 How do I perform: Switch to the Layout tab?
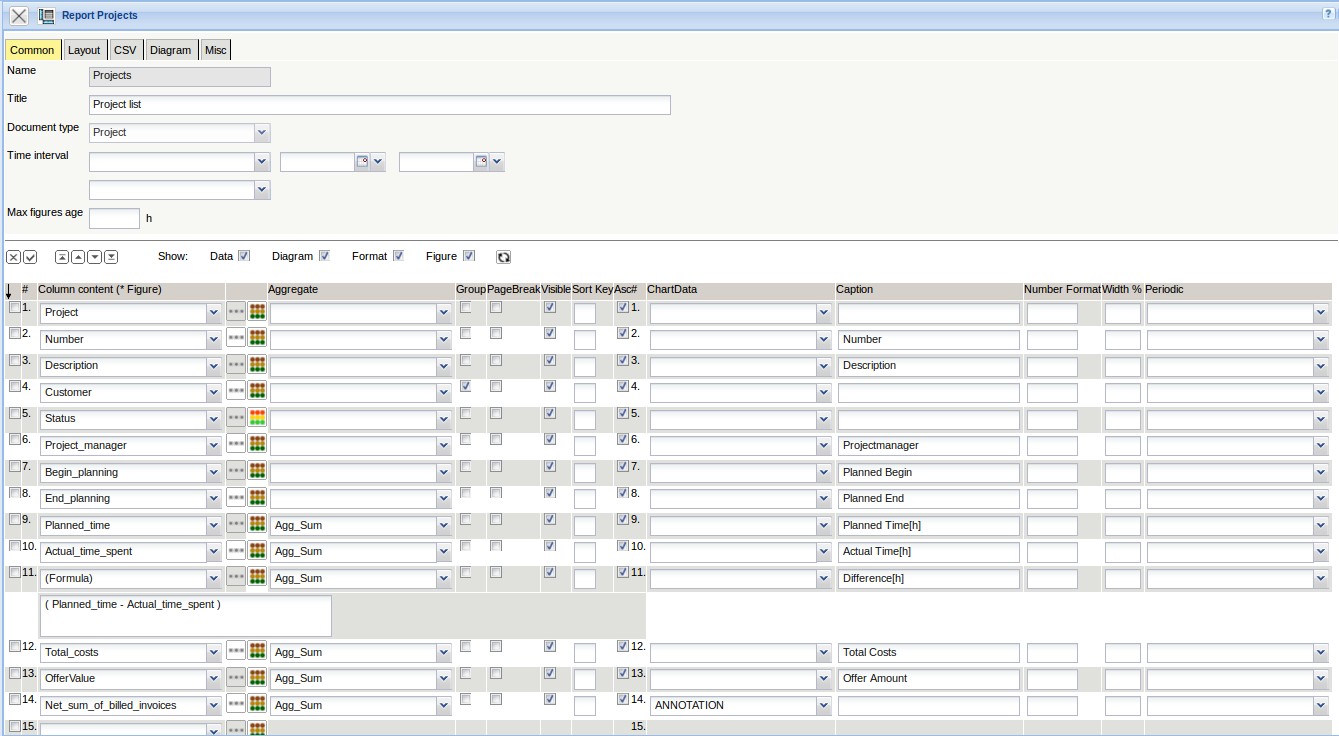point(84,50)
